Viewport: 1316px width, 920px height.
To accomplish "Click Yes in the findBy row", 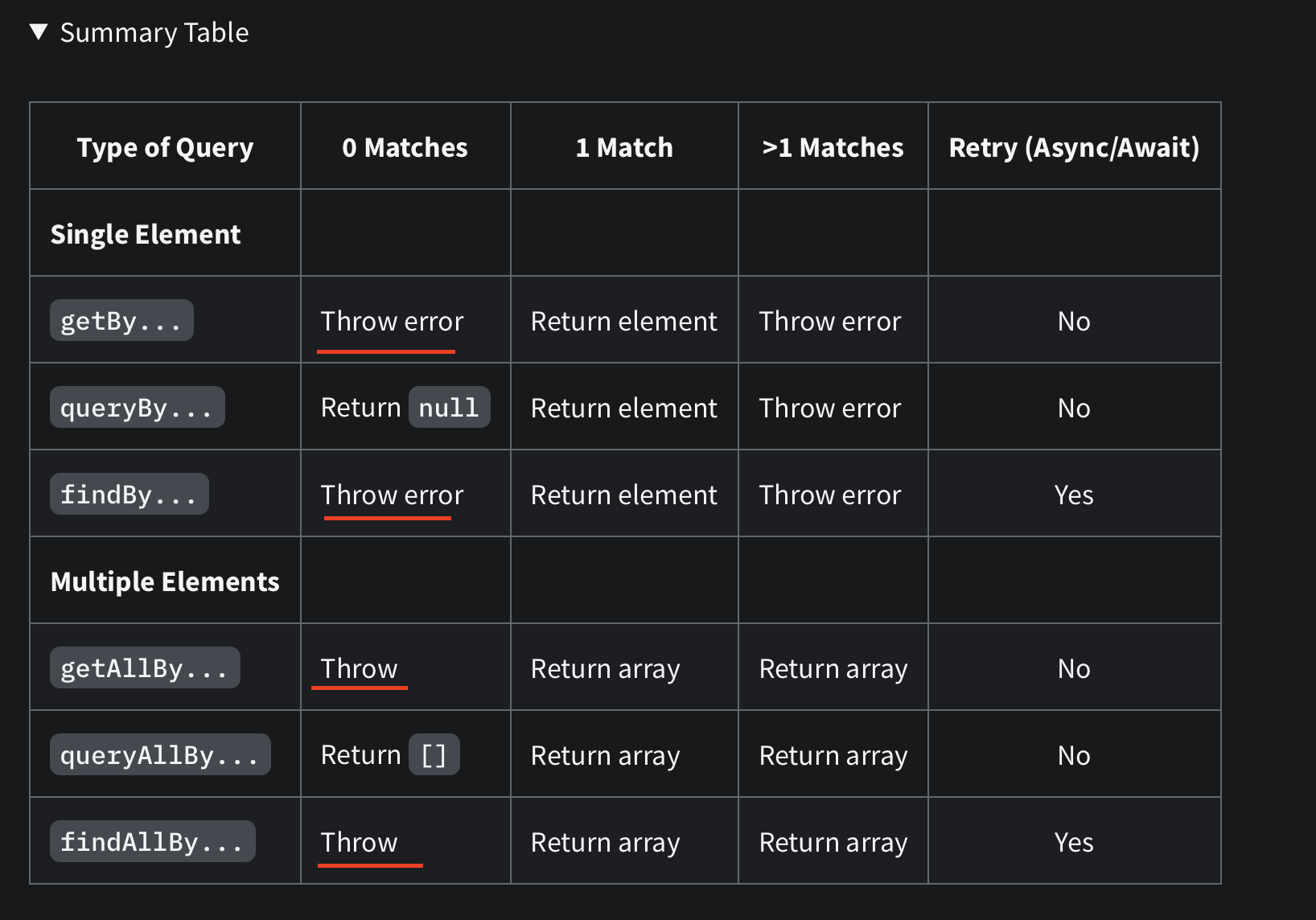I will tap(1074, 495).
